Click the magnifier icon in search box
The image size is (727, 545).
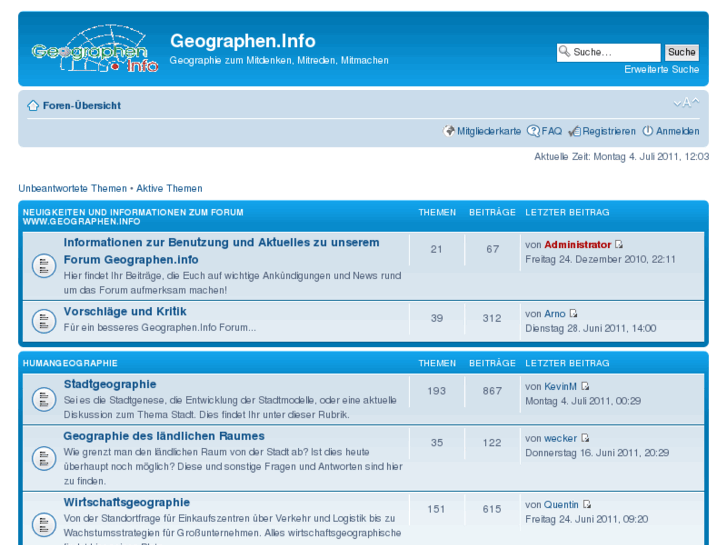click(564, 51)
